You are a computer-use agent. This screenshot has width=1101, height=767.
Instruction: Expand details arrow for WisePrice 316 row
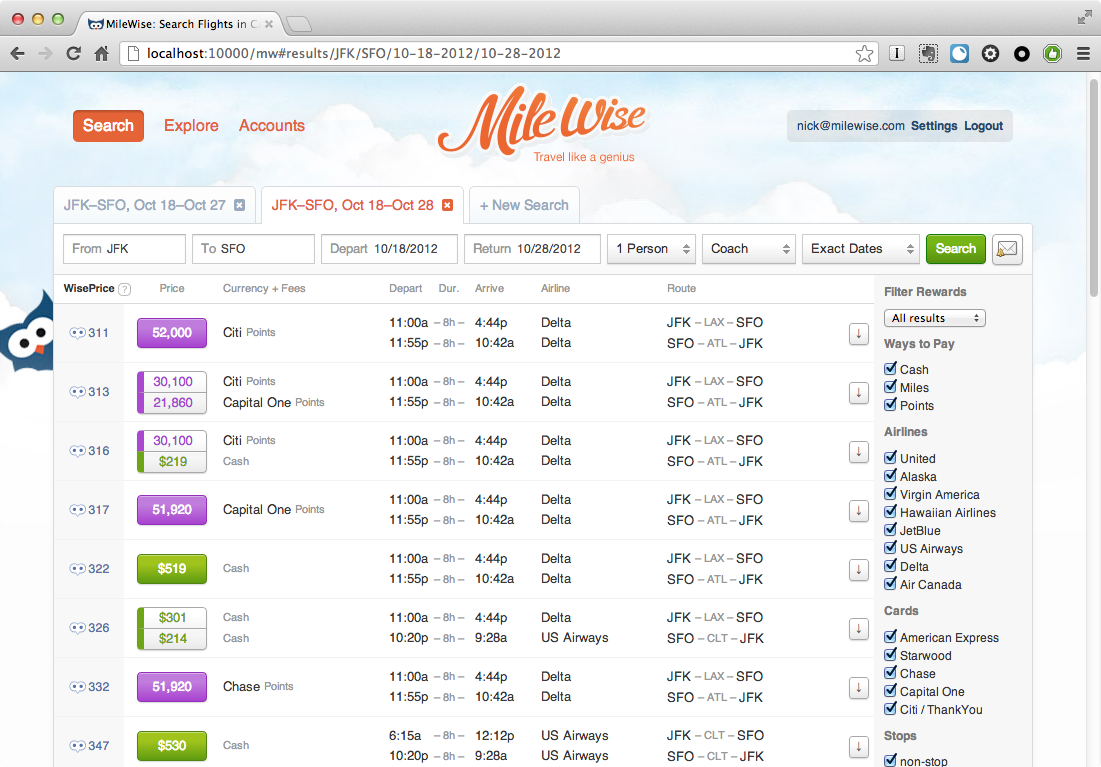[858, 452]
